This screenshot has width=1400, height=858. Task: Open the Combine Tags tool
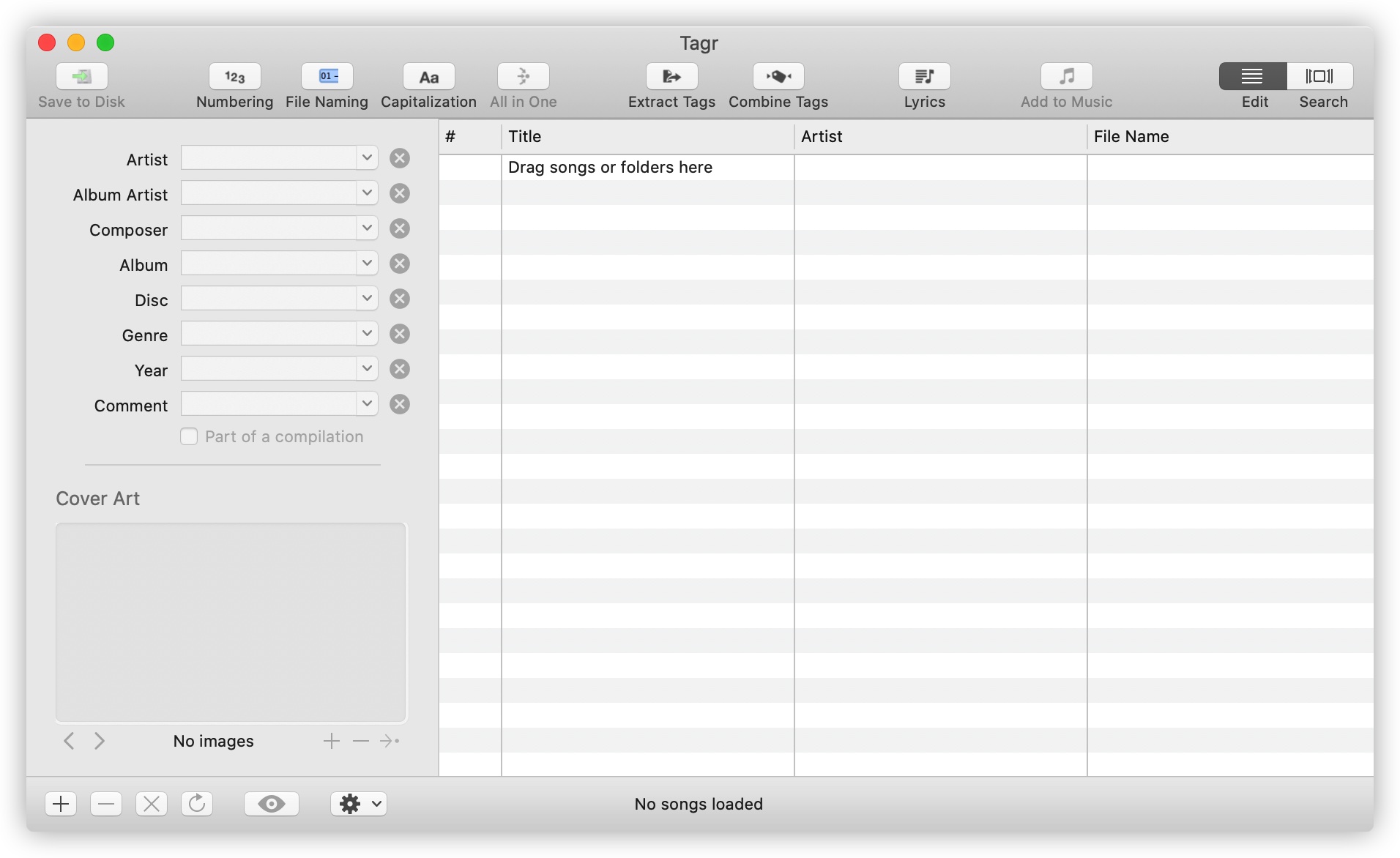[x=778, y=76]
